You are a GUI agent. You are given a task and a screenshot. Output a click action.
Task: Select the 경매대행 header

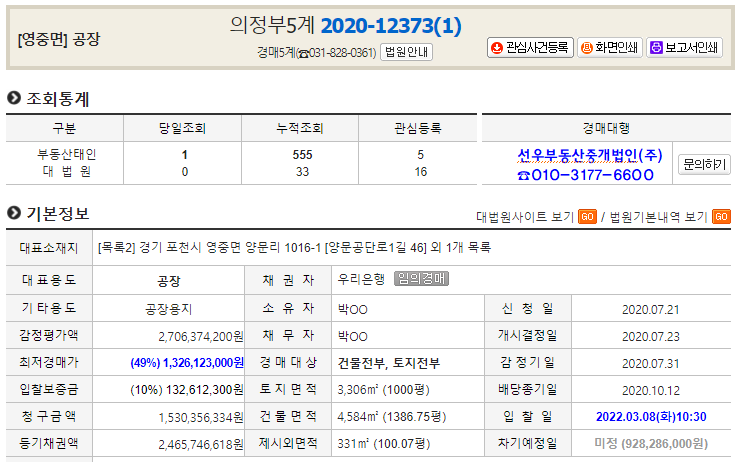click(606, 128)
